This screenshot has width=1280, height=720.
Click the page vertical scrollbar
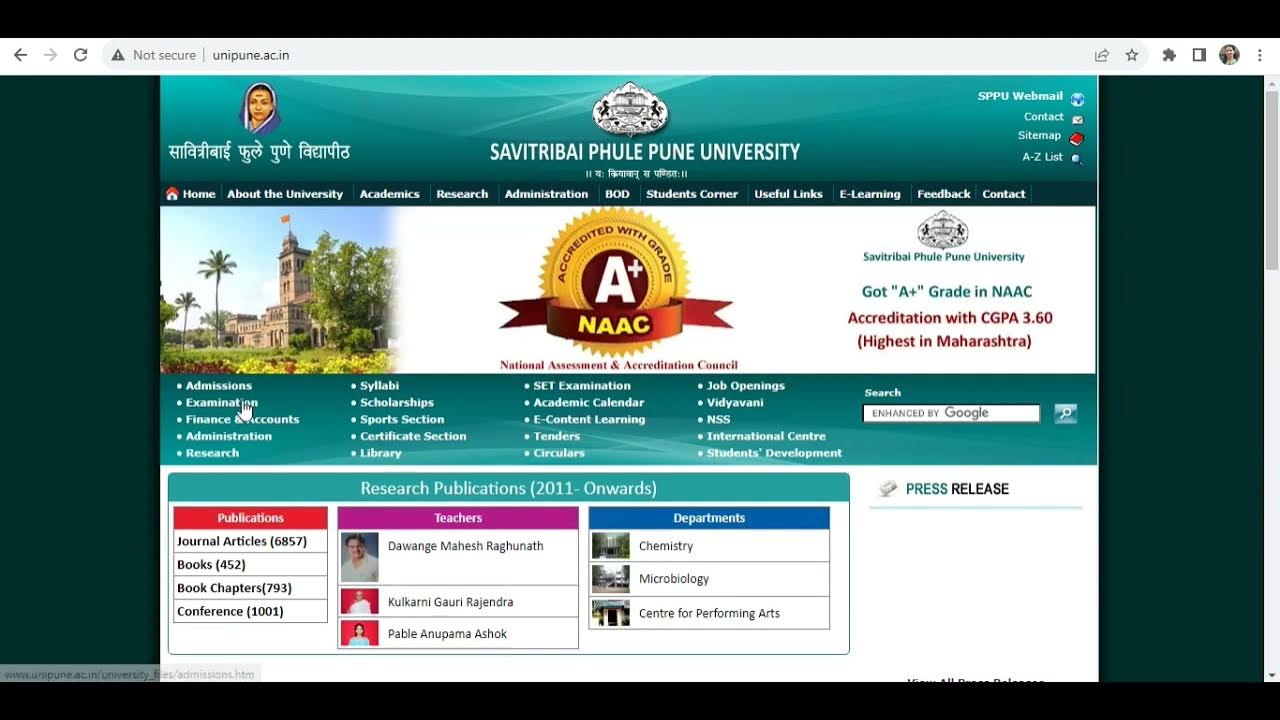click(x=1272, y=180)
